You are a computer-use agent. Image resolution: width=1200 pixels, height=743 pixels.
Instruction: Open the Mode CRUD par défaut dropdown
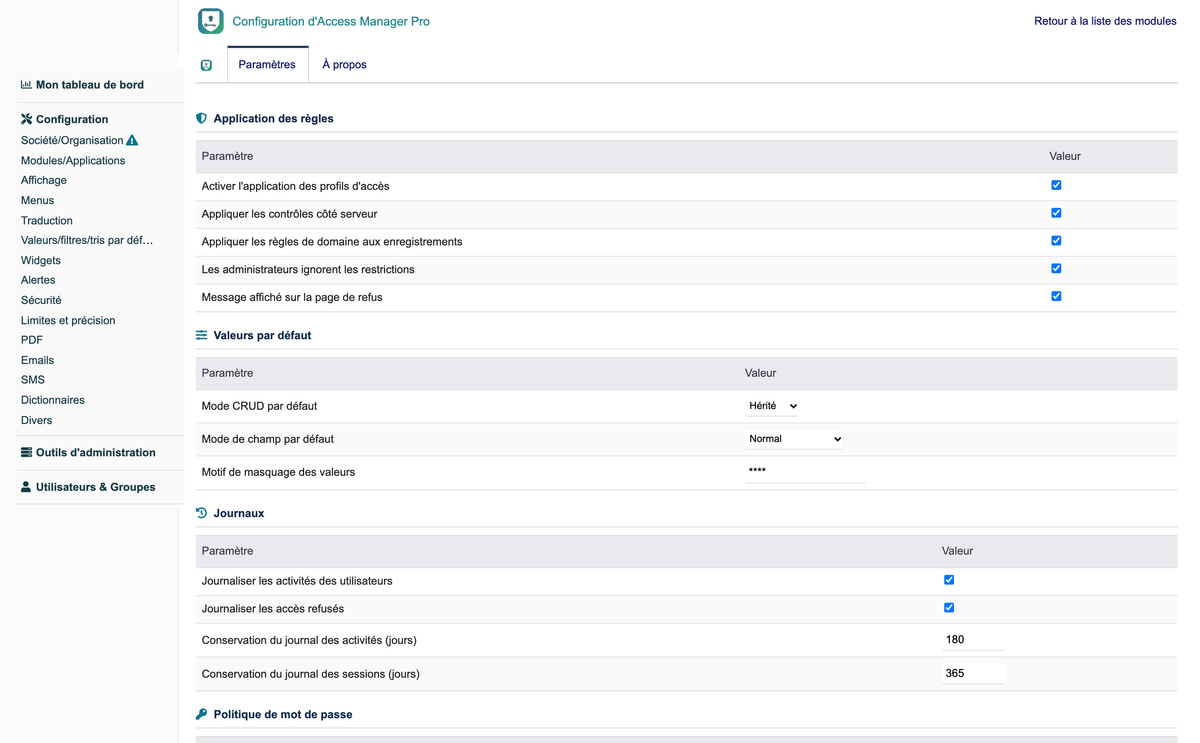tap(773, 406)
